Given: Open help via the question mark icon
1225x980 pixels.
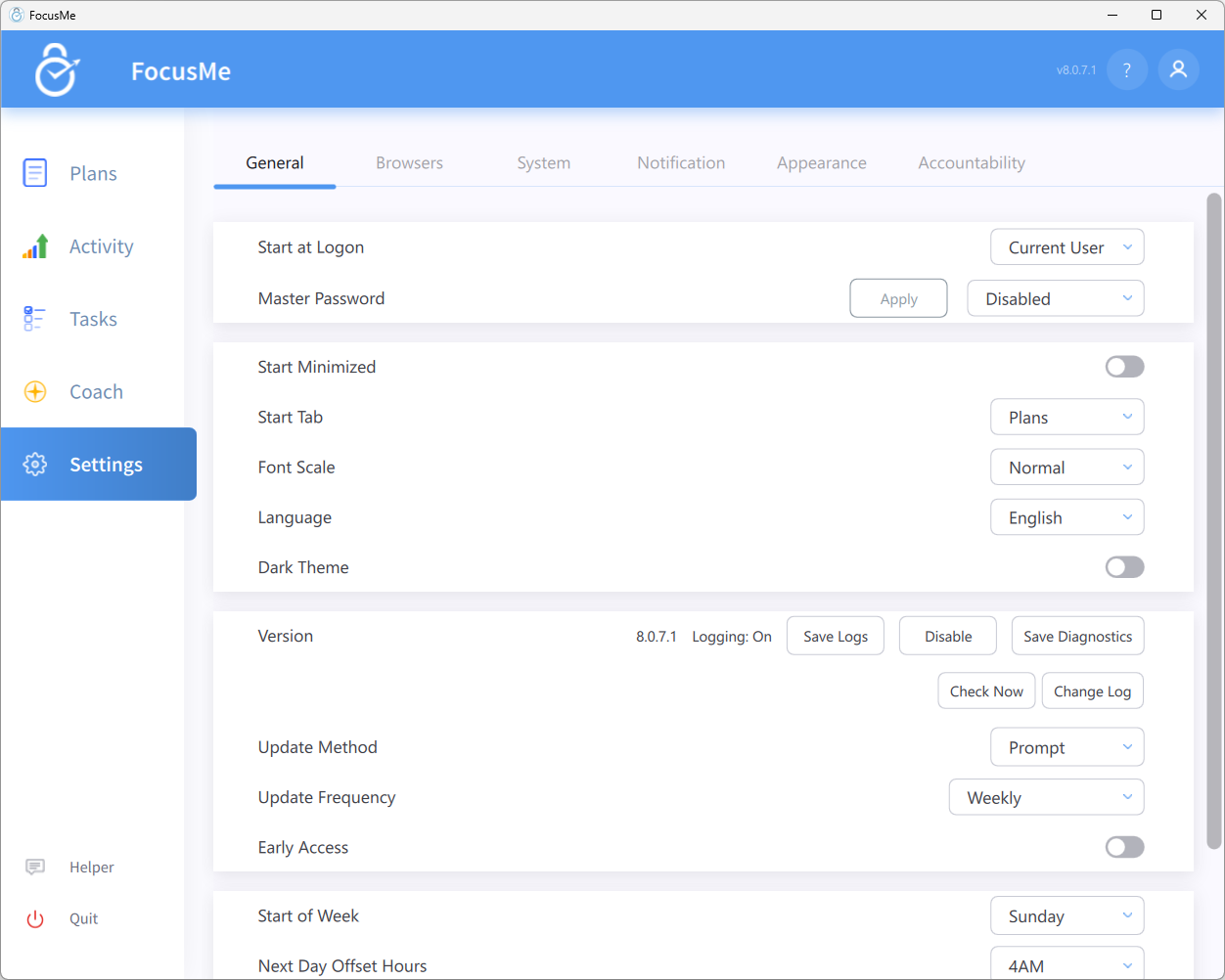Looking at the screenshot, I should click(1127, 69).
